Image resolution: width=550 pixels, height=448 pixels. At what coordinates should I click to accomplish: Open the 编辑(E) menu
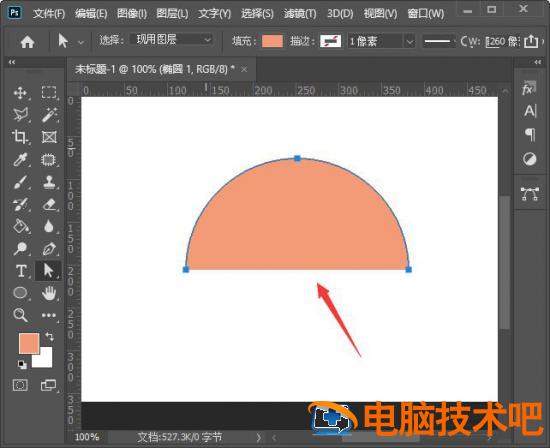91,14
